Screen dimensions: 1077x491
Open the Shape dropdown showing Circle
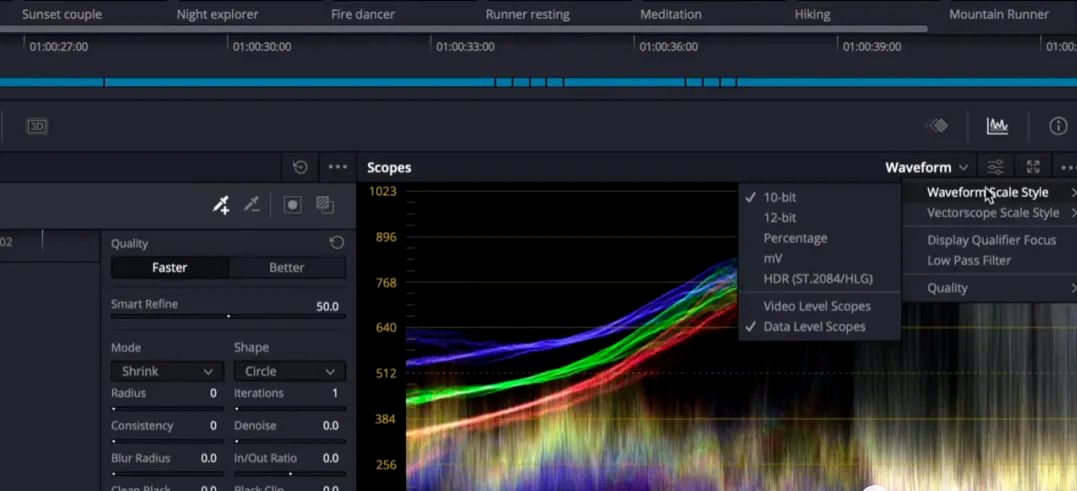pyautogui.click(x=289, y=372)
